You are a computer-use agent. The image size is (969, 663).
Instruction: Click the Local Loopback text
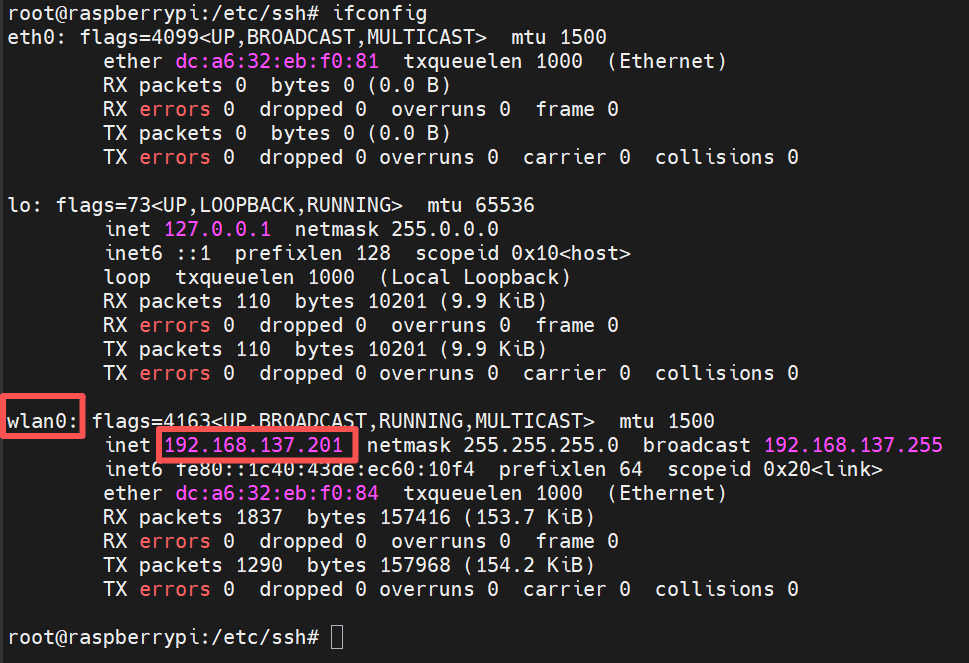click(x=475, y=277)
